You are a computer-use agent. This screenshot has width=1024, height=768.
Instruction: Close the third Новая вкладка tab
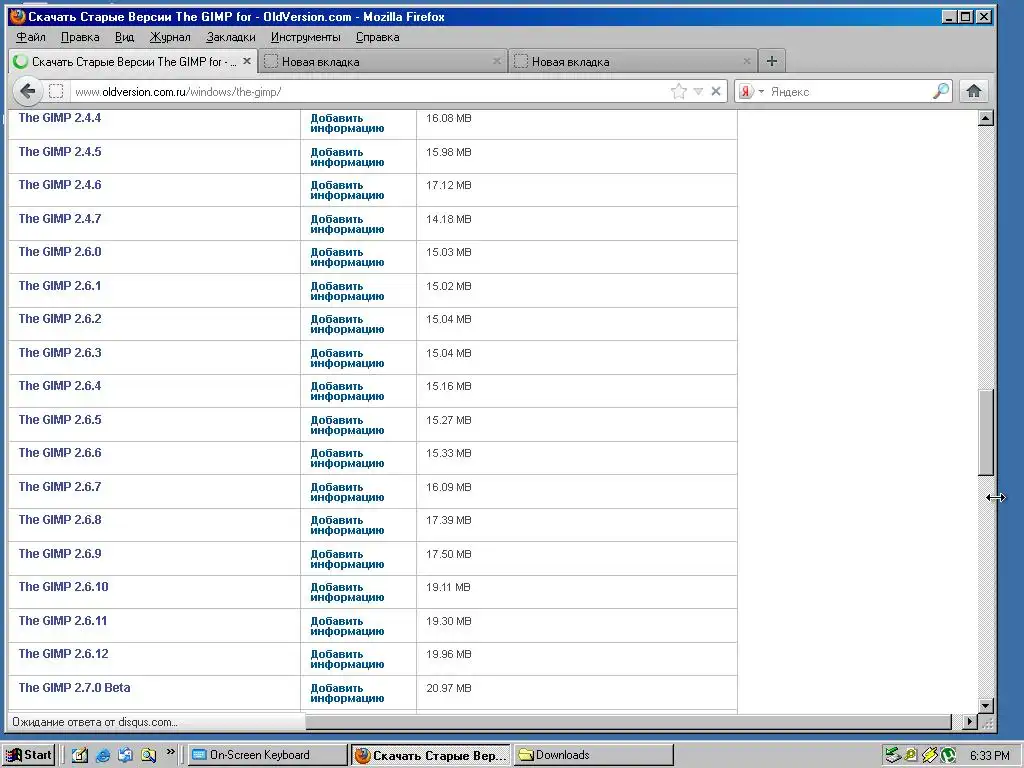tap(746, 61)
